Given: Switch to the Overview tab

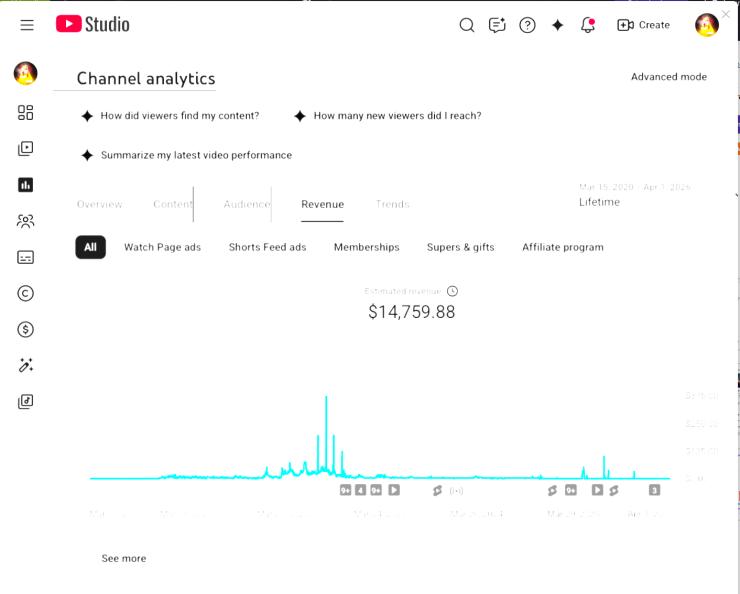Looking at the screenshot, I should coord(100,204).
